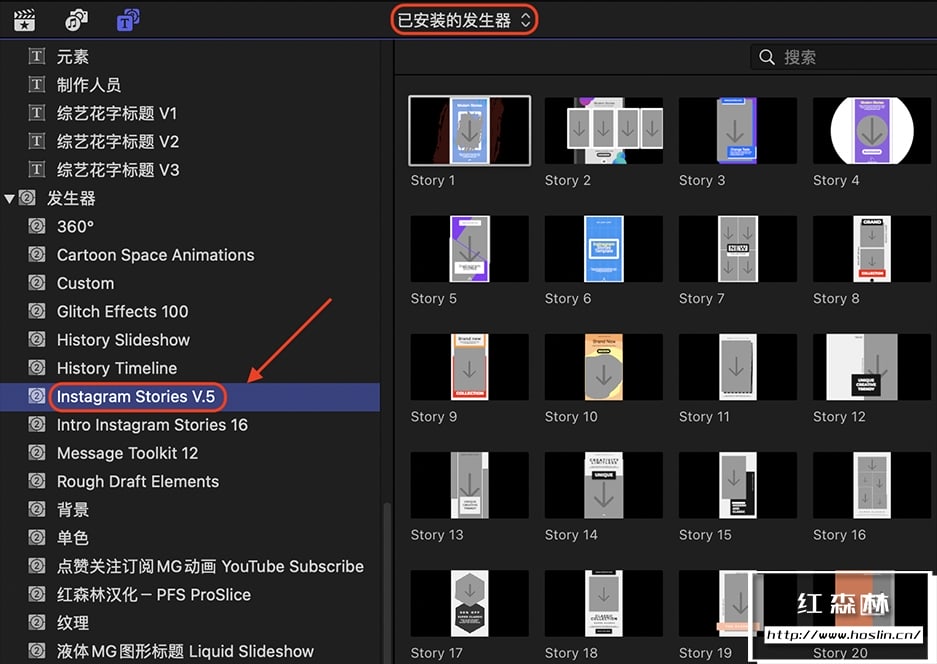Select the Story 17 generator thumbnail
This screenshot has height=664, width=937.
470,604
